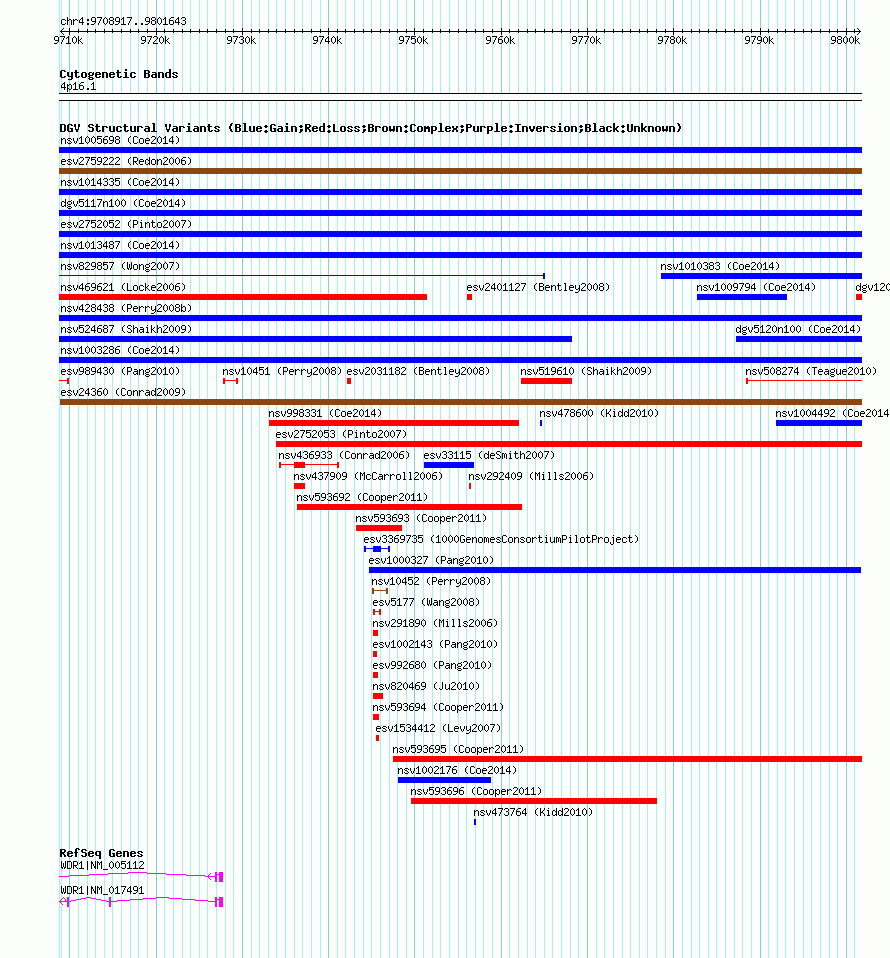Click the esv1002143 (Pang2010) label
Viewport: 890px width, 958px height.
(436, 645)
